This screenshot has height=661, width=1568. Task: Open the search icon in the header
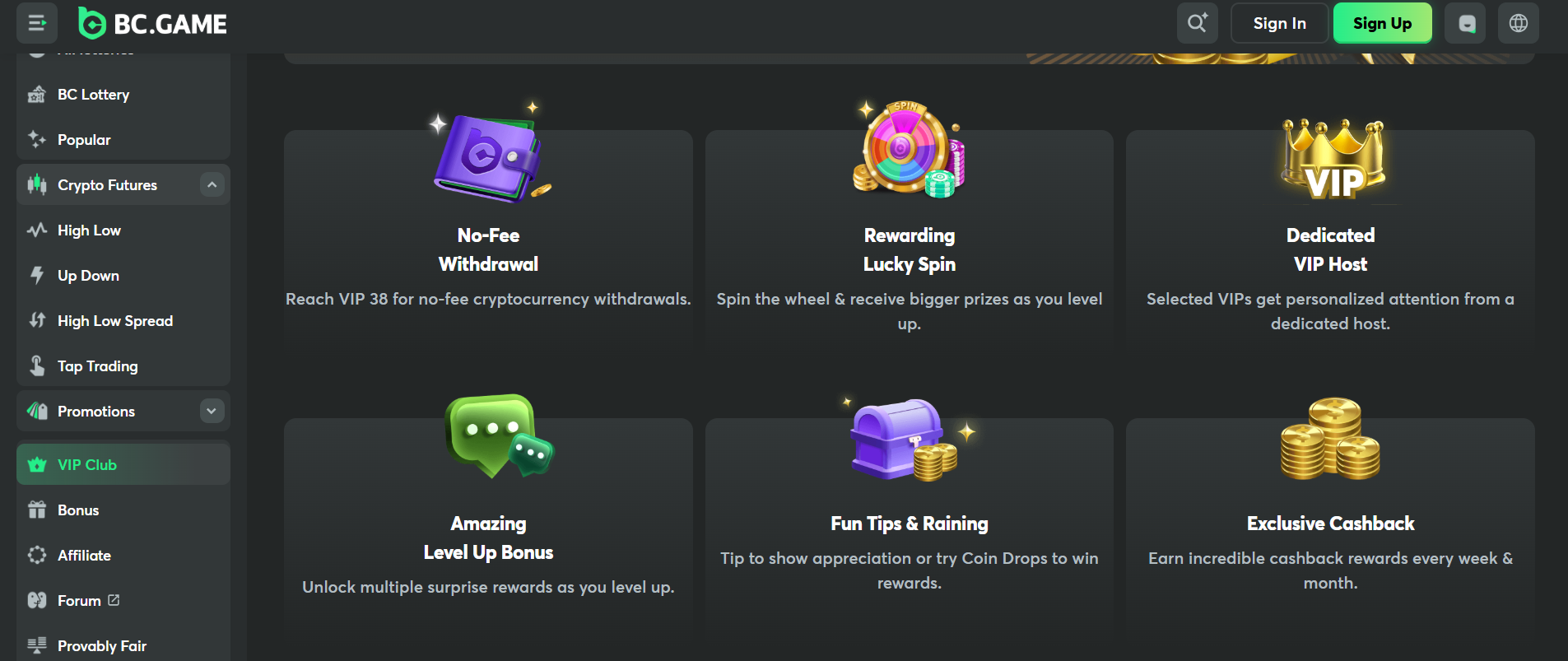click(1197, 23)
